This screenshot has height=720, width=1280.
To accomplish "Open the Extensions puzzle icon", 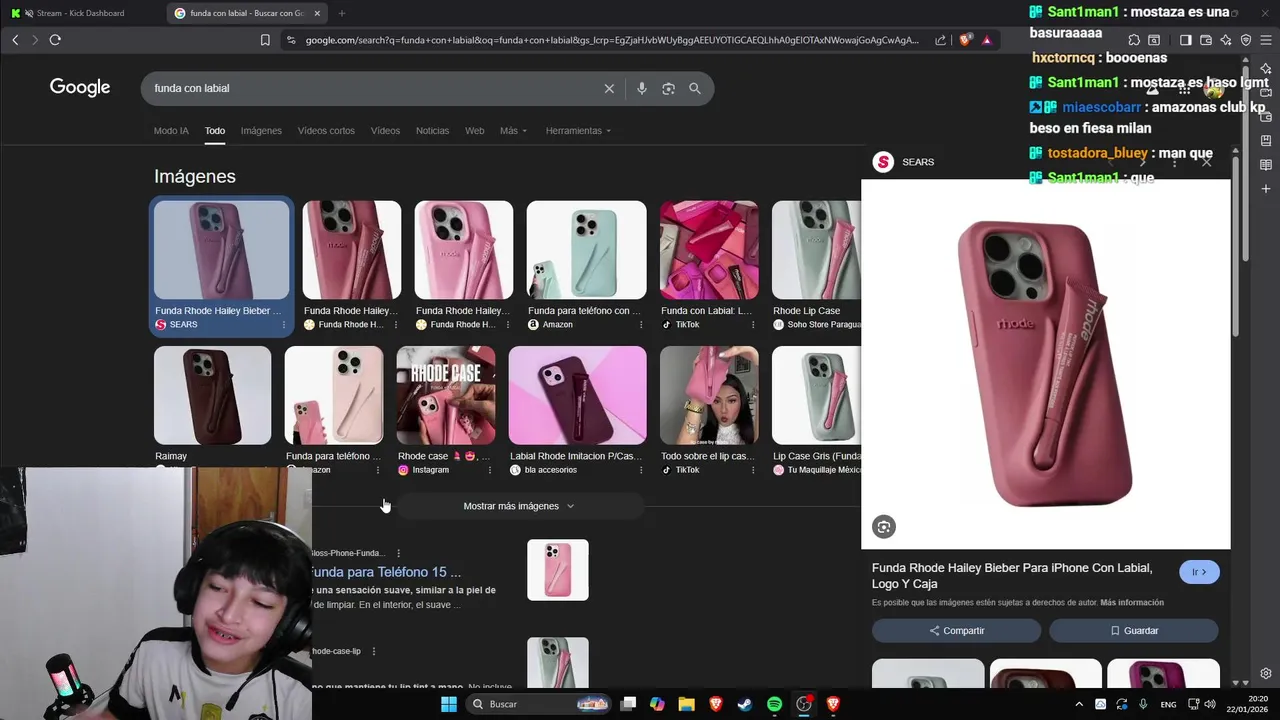I will (x=1134, y=40).
